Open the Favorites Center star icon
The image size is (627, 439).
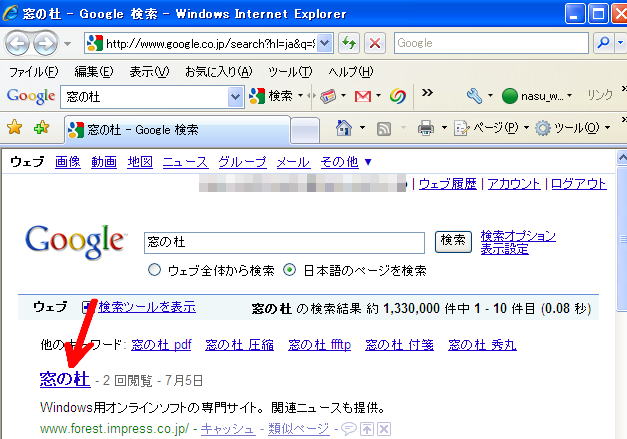tap(15, 128)
